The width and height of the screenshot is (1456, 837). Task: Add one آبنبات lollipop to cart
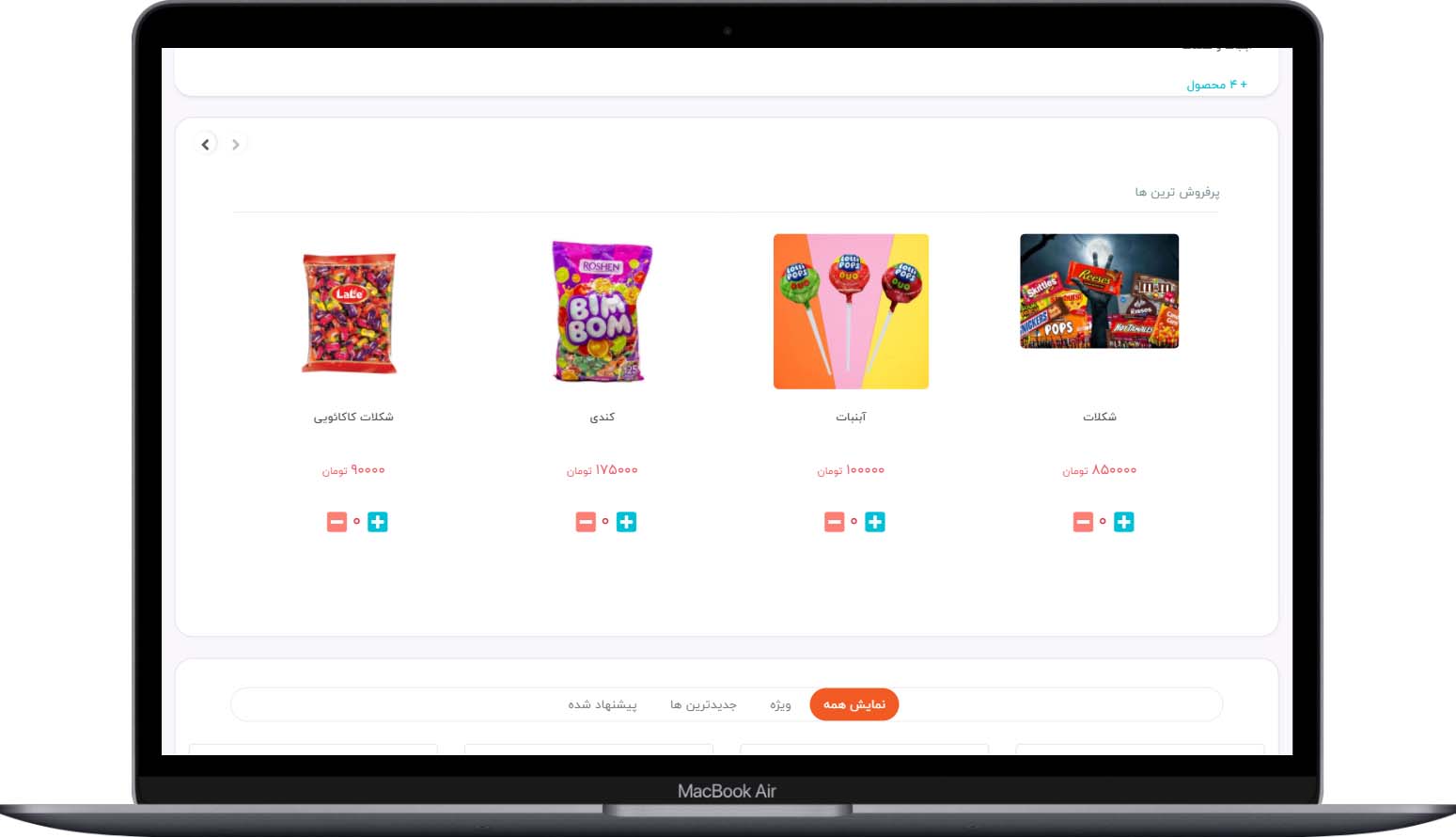pyautogui.click(x=875, y=522)
